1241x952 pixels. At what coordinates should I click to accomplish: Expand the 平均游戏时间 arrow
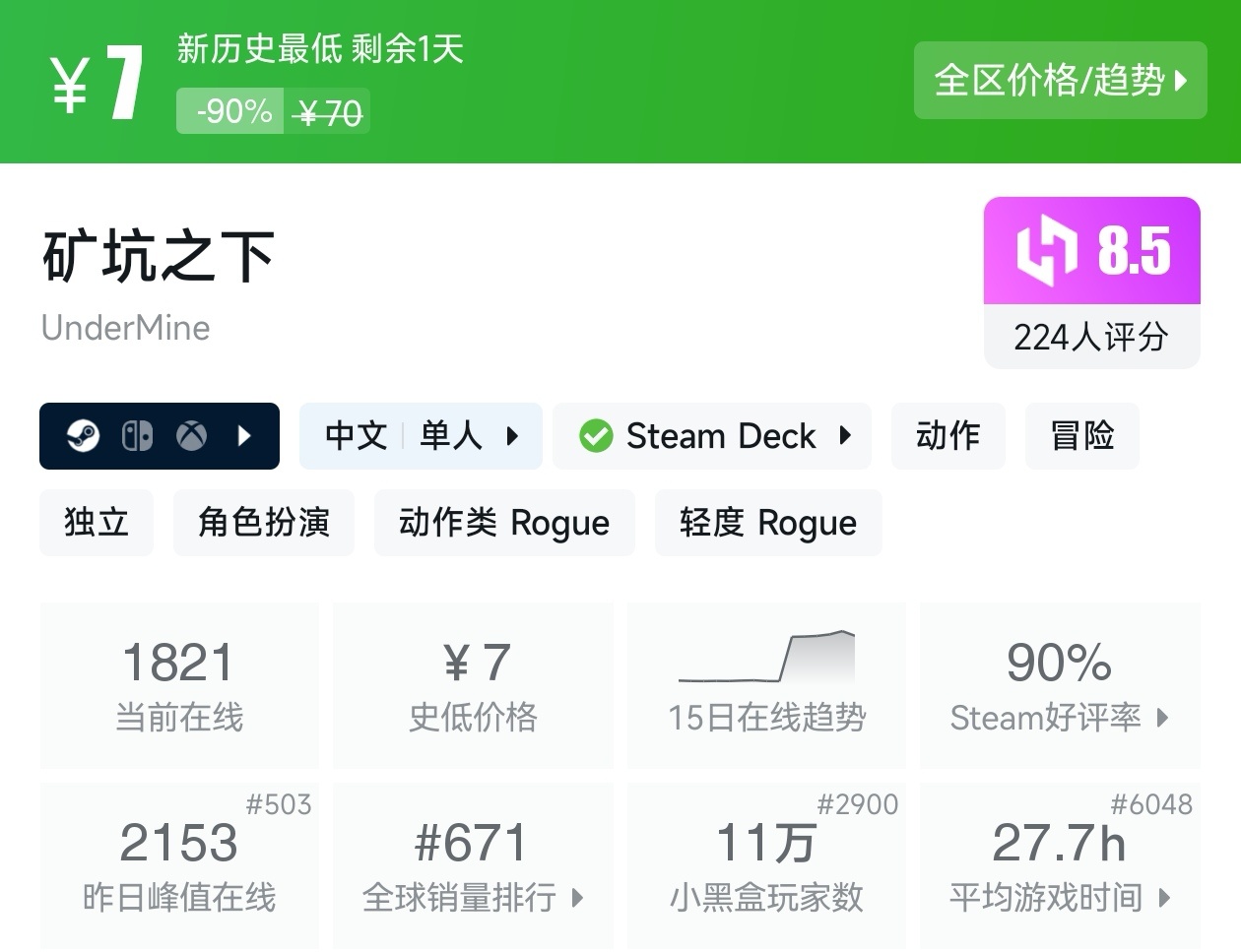tap(1165, 897)
